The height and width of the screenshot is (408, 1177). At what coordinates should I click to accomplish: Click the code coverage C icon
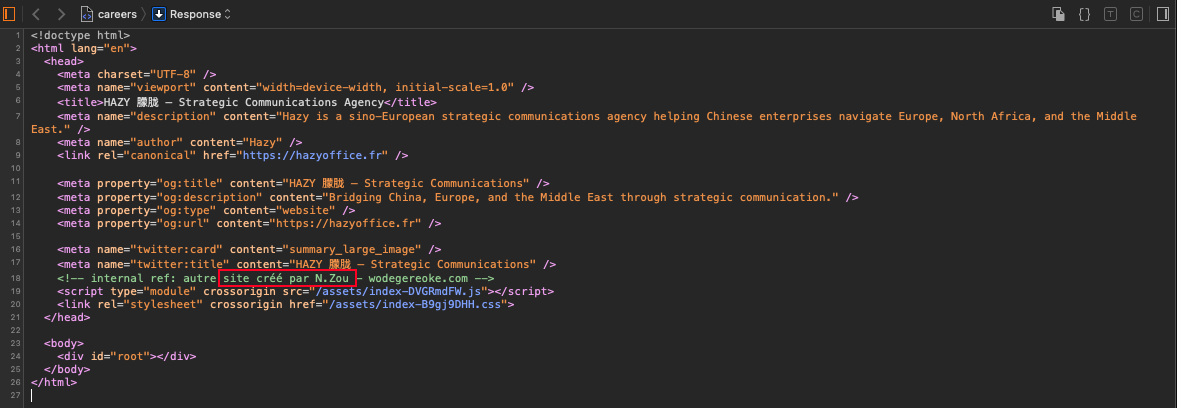(x=1136, y=14)
